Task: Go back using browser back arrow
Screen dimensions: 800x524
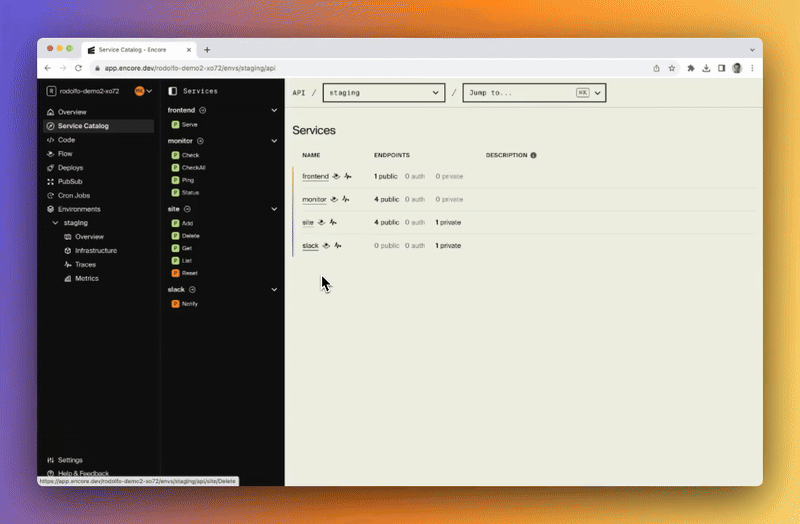Action: click(47, 68)
